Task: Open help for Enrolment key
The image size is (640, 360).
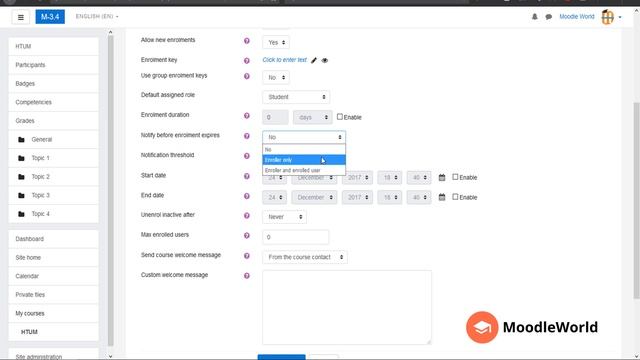Action: click(x=247, y=60)
